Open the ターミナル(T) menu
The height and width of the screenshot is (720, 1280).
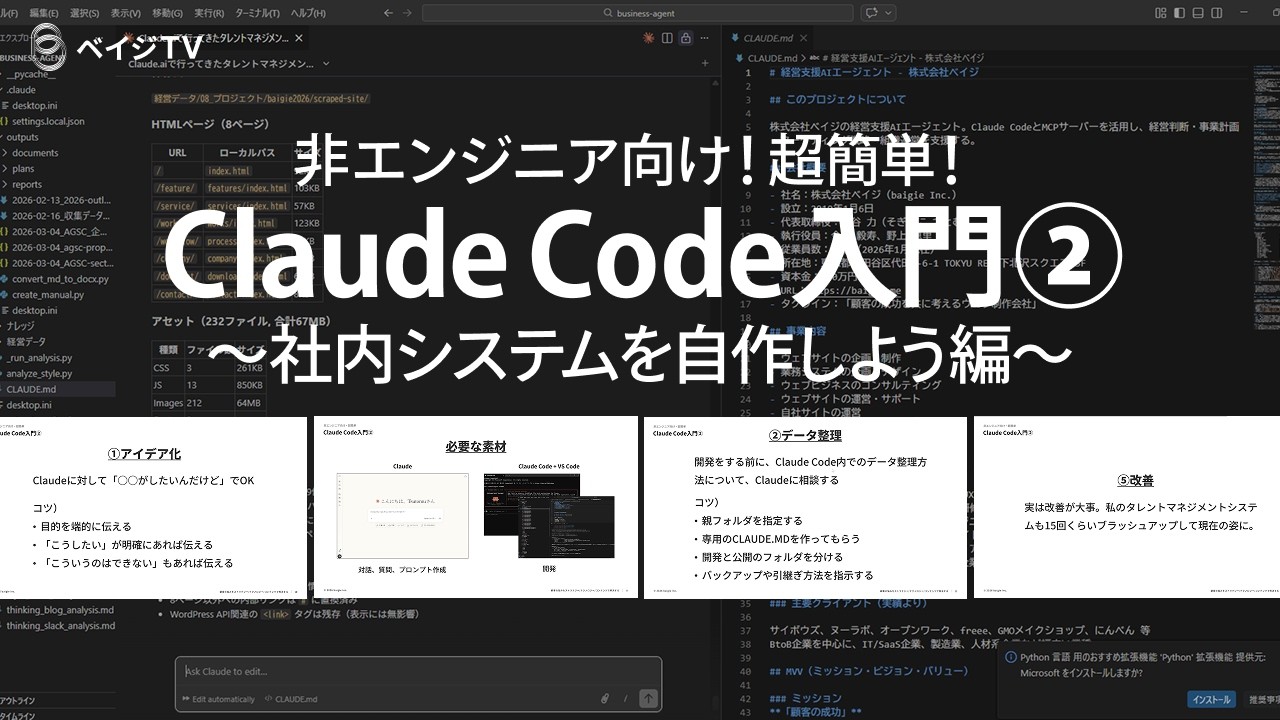[258, 13]
